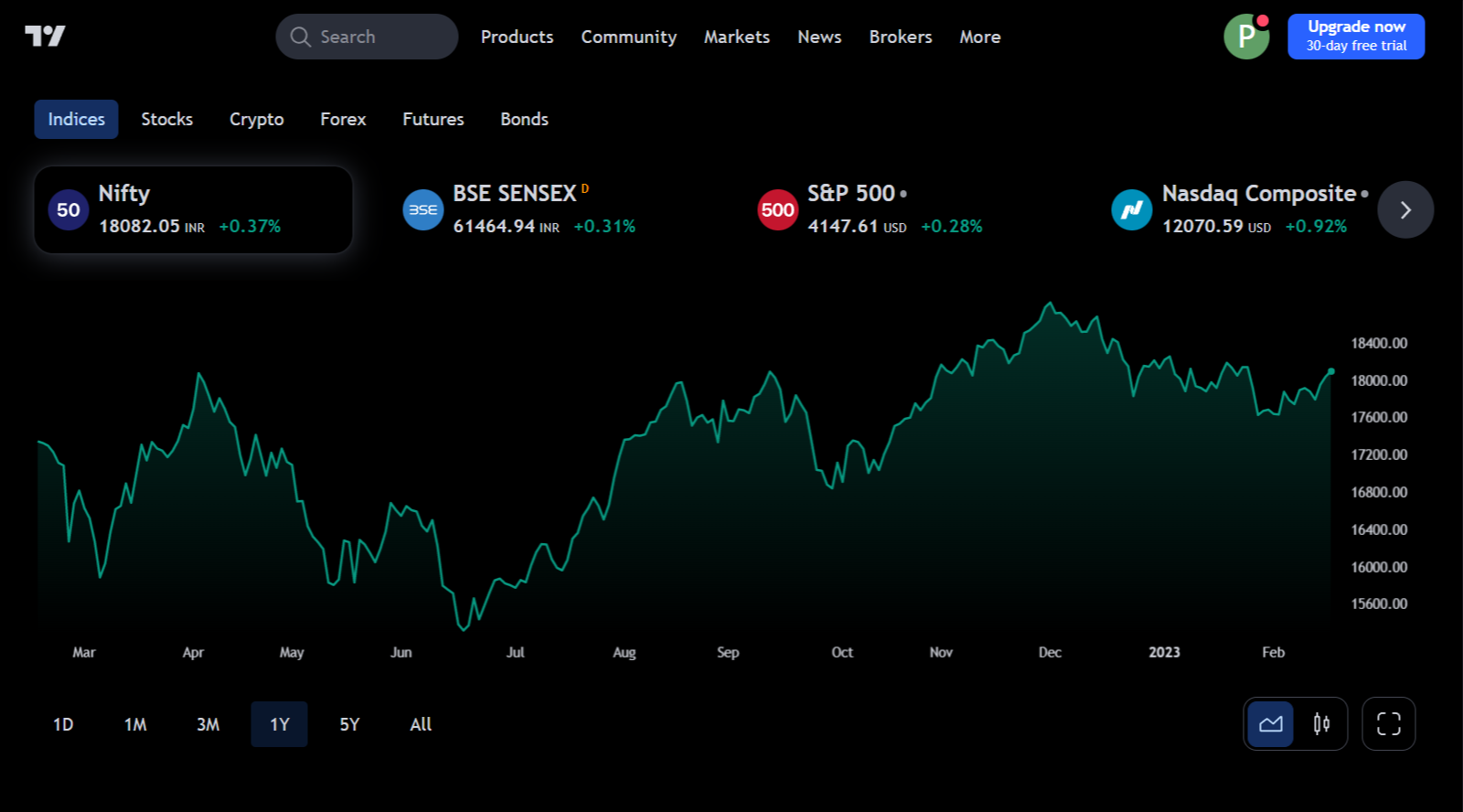Screen dimensions: 1463x812
Task: Click the Nasdaq value 12070.59
Action: pyautogui.click(x=1202, y=226)
